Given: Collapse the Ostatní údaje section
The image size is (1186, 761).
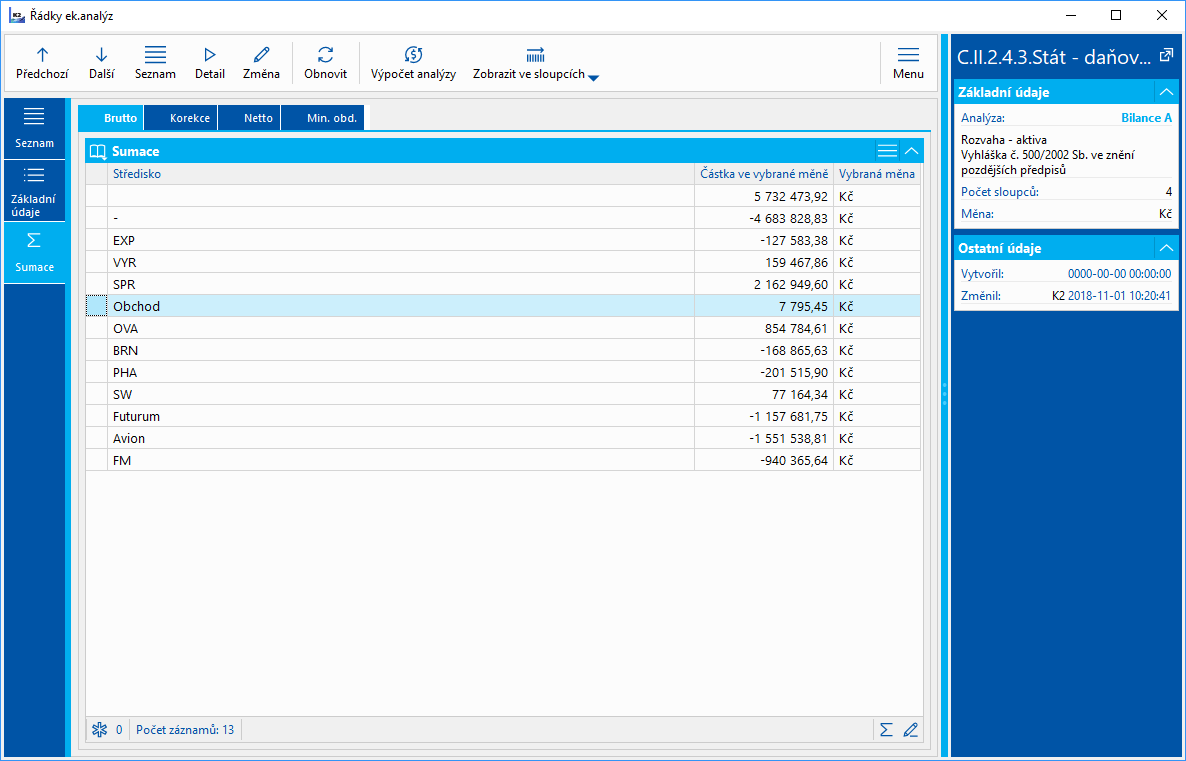Looking at the screenshot, I should (1166, 248).
